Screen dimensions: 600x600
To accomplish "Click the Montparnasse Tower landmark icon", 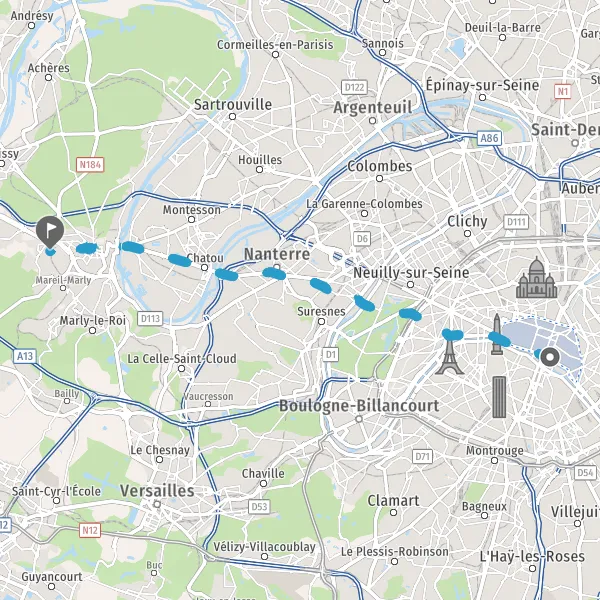I will [499, 397].
